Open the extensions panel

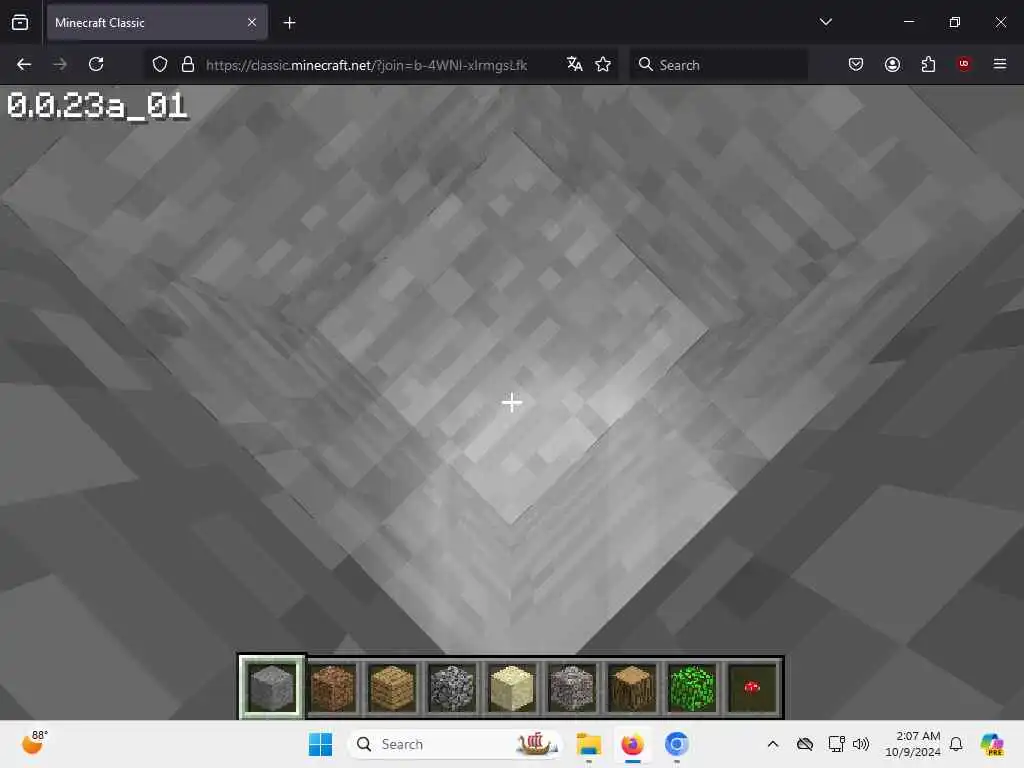928,64
